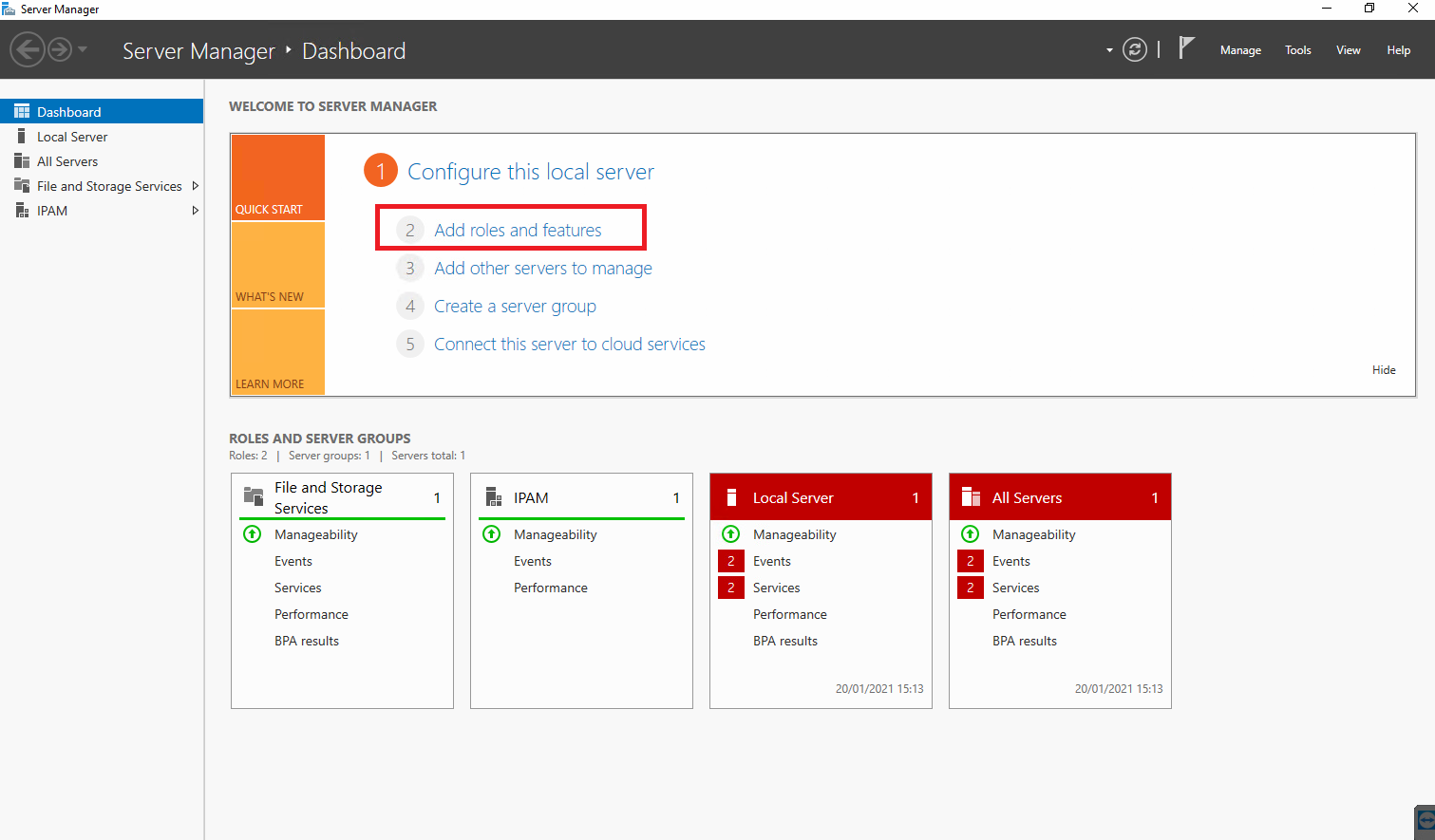Click Connect this server to cloud services
Image resolution: width=1435 pixels, height=840 pixels.
(570, 344)
